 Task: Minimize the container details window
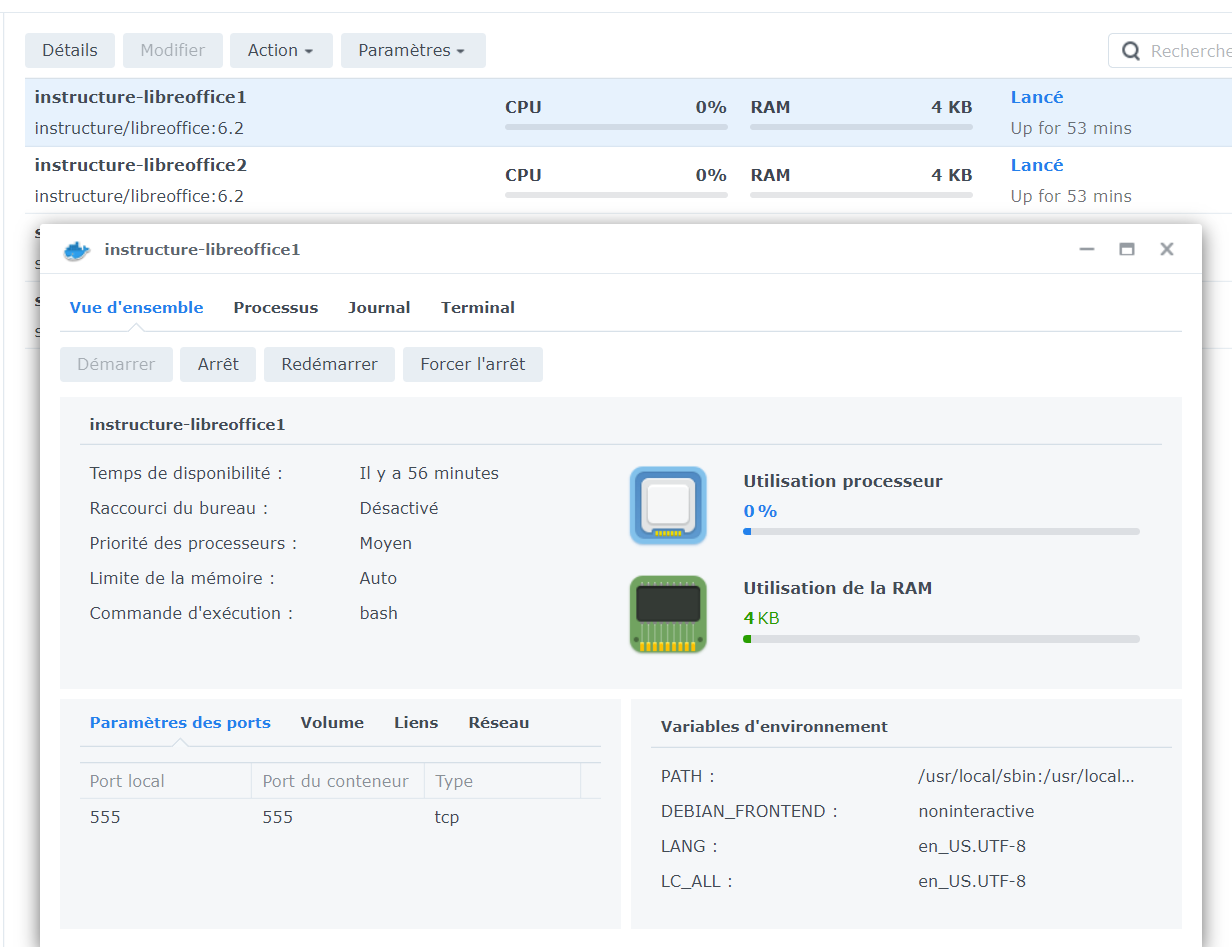click(x=1087, y=250)
